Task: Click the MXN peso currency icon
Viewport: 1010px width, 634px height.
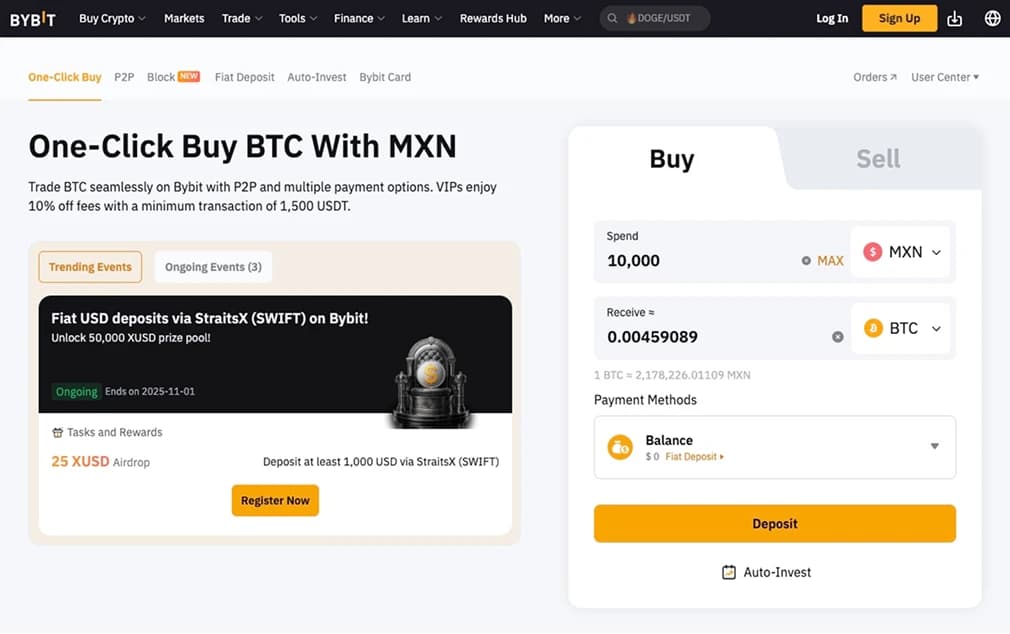Action: click(x=873, y=252)
